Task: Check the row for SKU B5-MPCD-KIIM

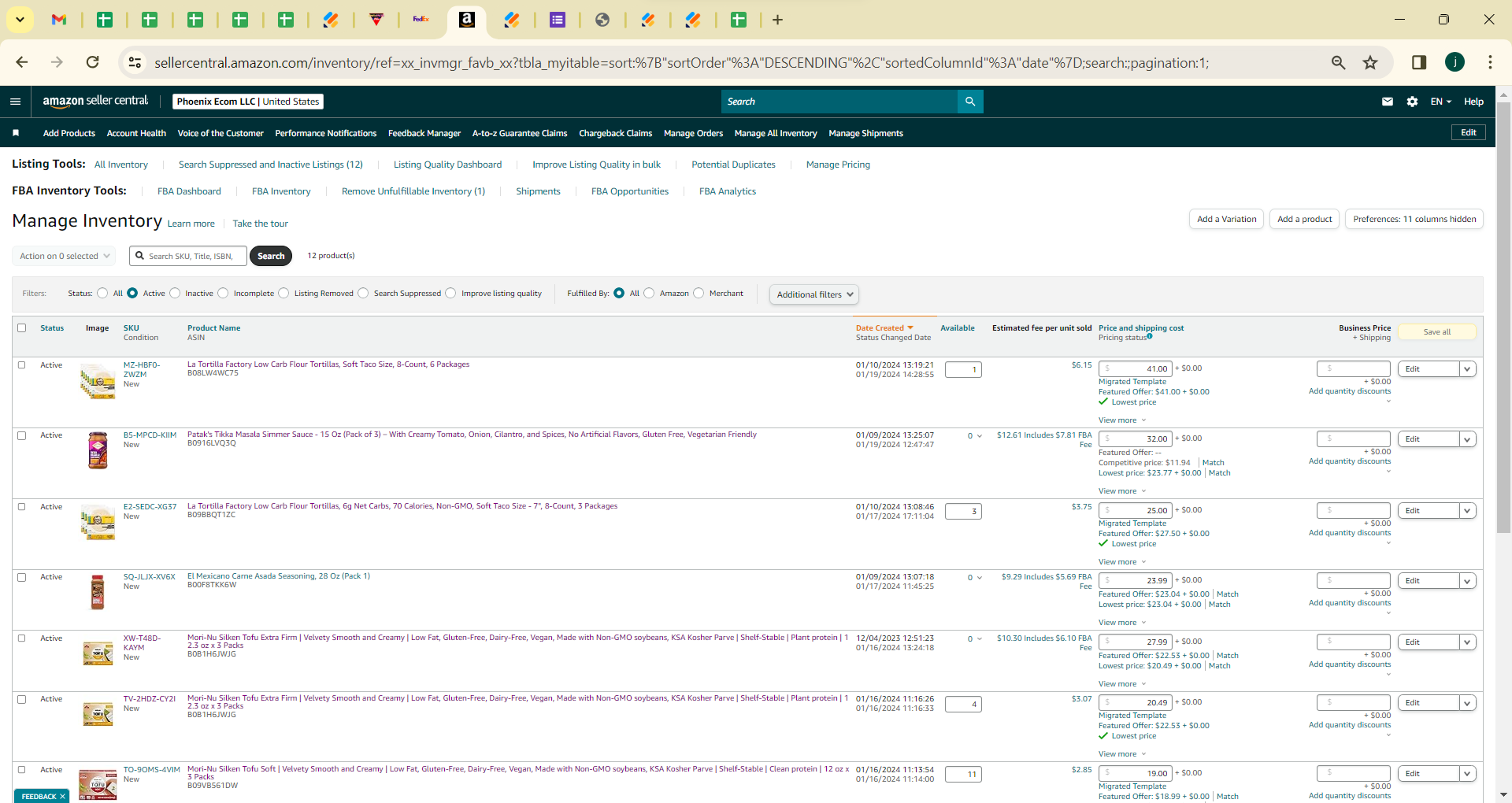Action: (22, 435)
